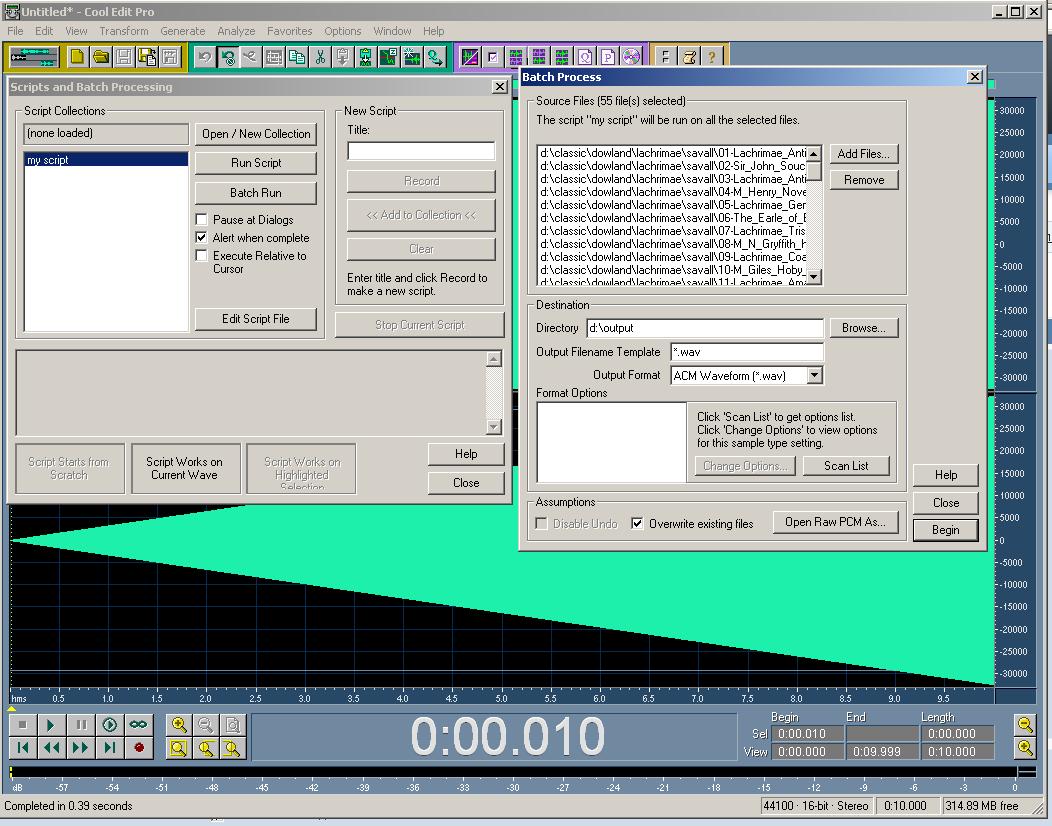Open the Analyze menu
This screenshot has height=826, width=1052.
[236, 31]
